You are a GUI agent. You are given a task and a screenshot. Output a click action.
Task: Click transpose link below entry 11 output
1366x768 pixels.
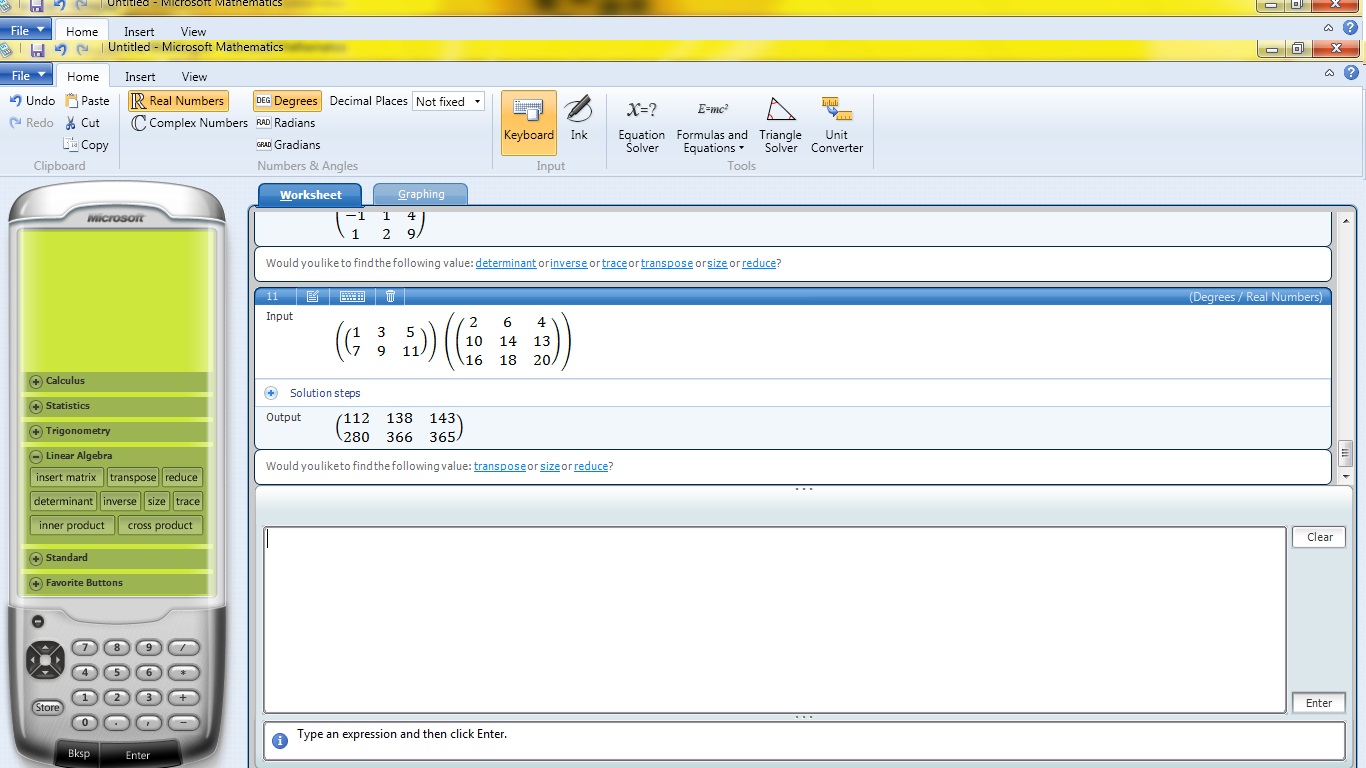500,467
